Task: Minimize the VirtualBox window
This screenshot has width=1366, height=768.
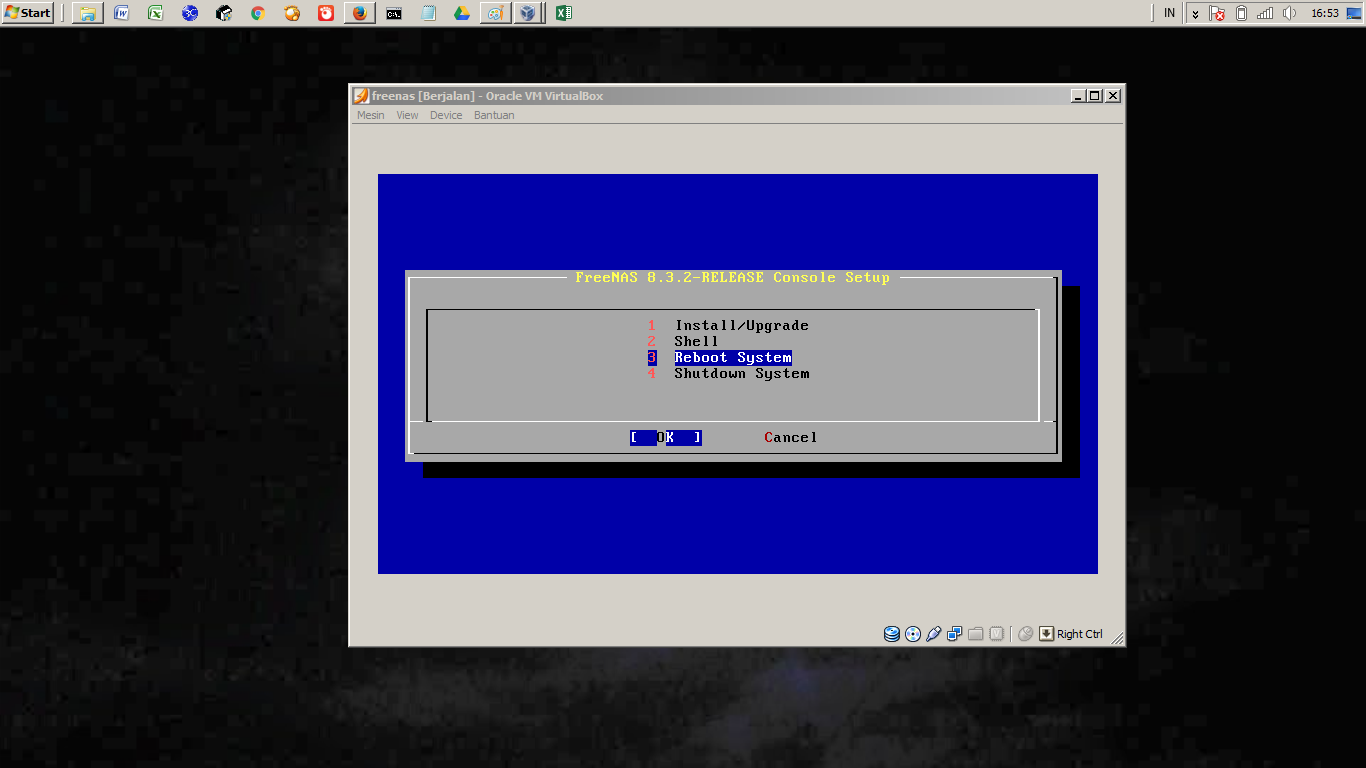Action: 1078,96
